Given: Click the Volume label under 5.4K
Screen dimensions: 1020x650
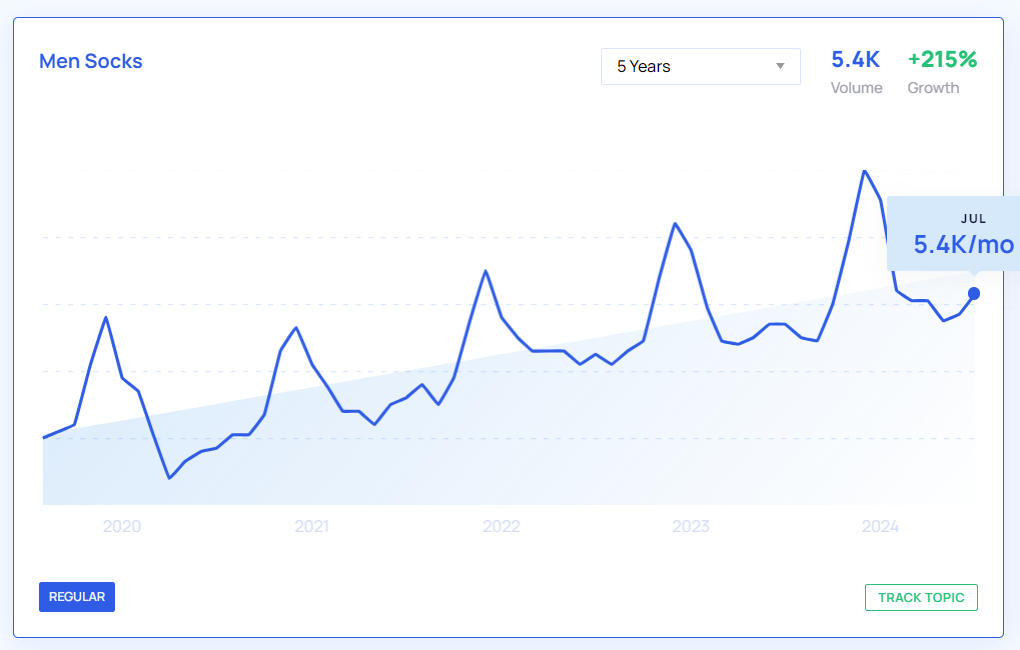Looking at the screenshot, I should [x=856, y=88].
